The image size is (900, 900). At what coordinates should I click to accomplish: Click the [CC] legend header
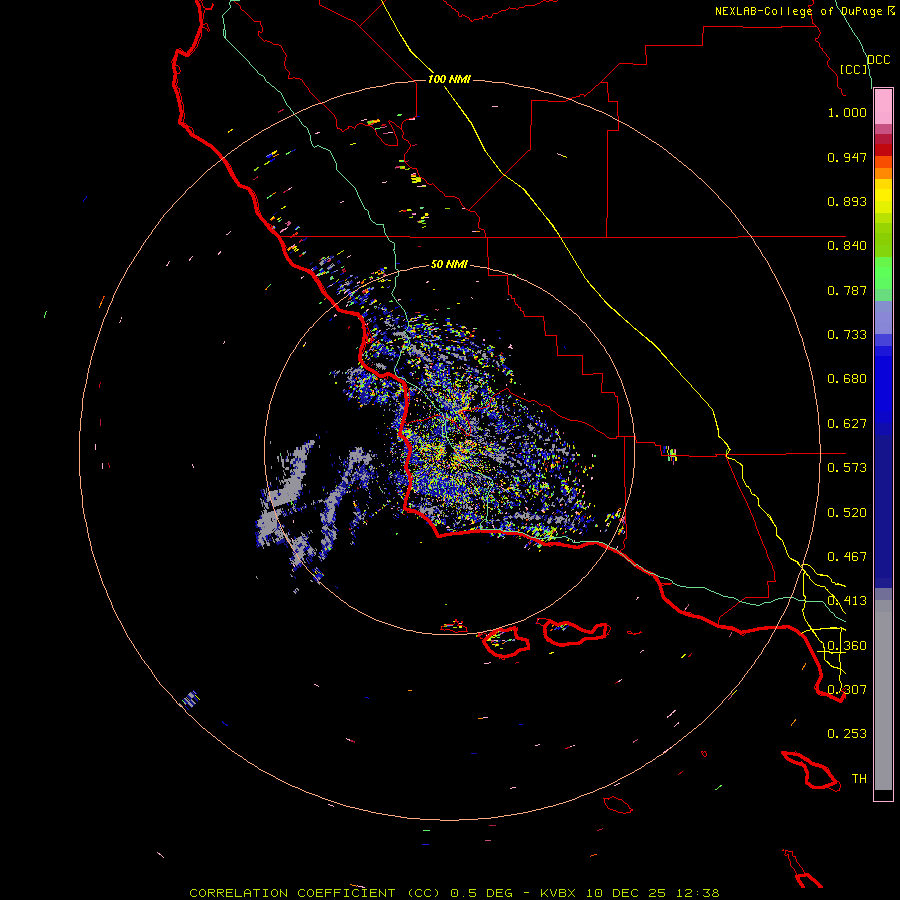(x=854, y=69)
